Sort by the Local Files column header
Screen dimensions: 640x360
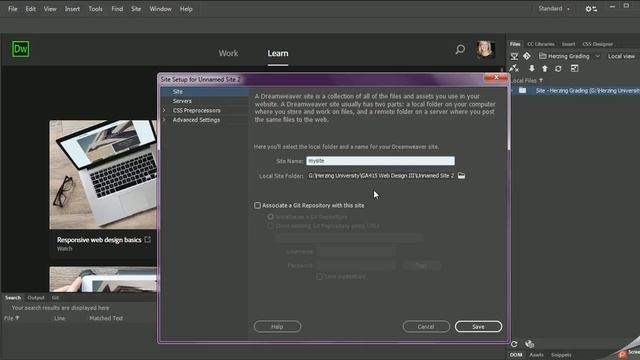(x=527, y=80)
